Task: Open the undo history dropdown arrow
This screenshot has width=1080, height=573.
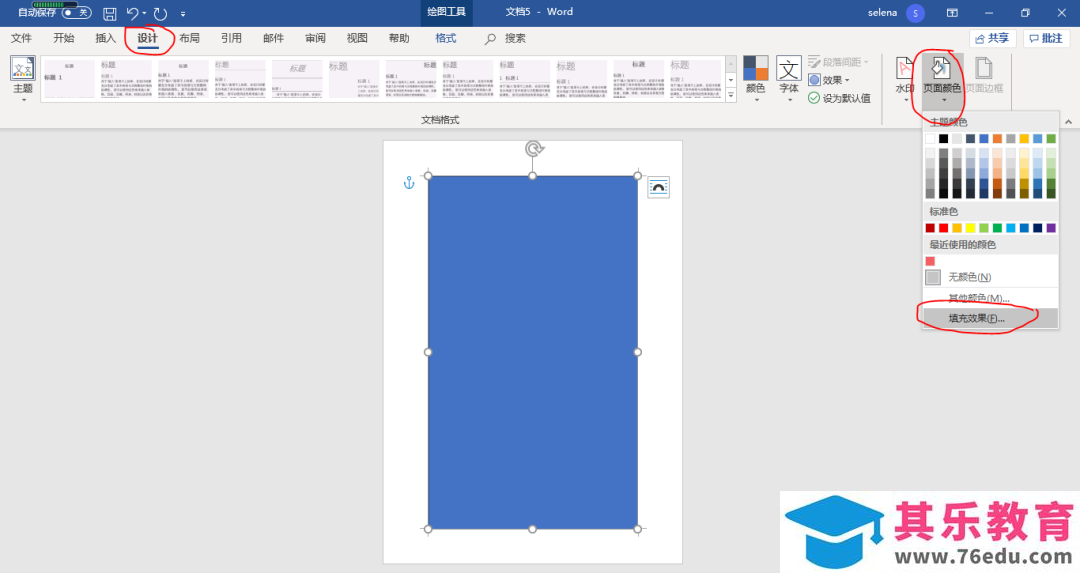Action: pyautogui.click(x=144, y=13)
